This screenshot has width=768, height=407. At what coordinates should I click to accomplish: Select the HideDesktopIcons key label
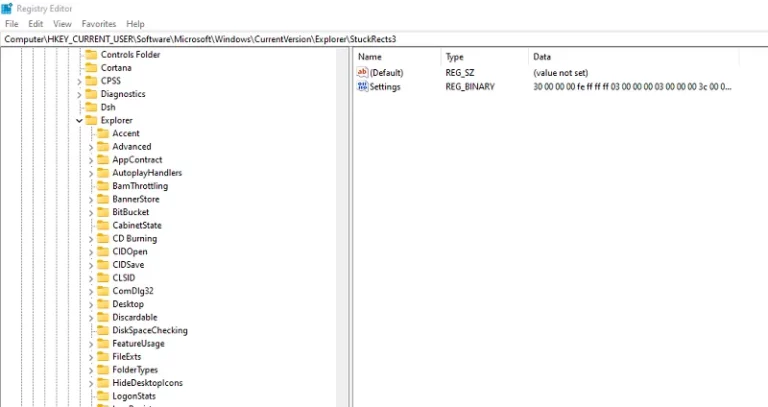coord(147,383)
